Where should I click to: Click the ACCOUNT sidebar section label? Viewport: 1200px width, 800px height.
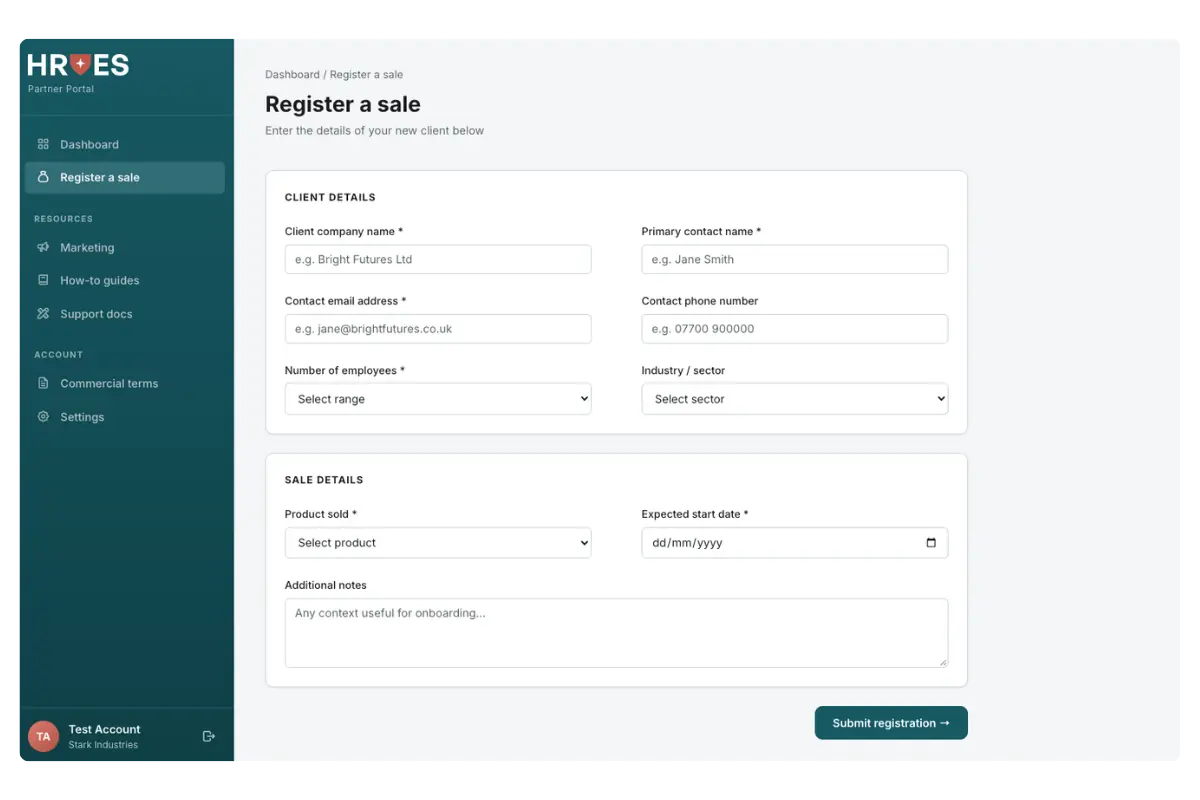(58, 355)
